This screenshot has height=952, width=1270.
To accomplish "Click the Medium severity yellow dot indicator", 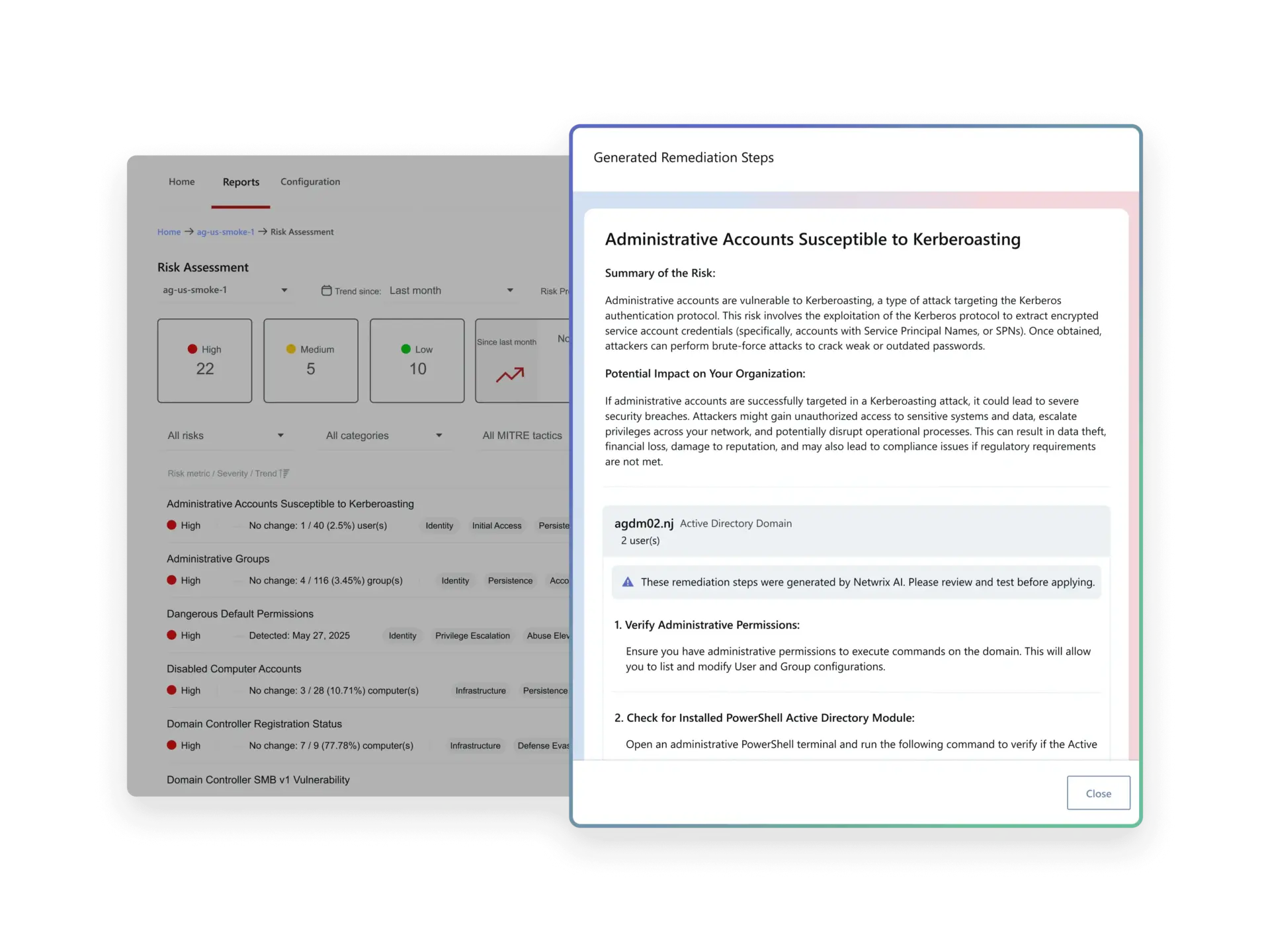I will [292, 349].
